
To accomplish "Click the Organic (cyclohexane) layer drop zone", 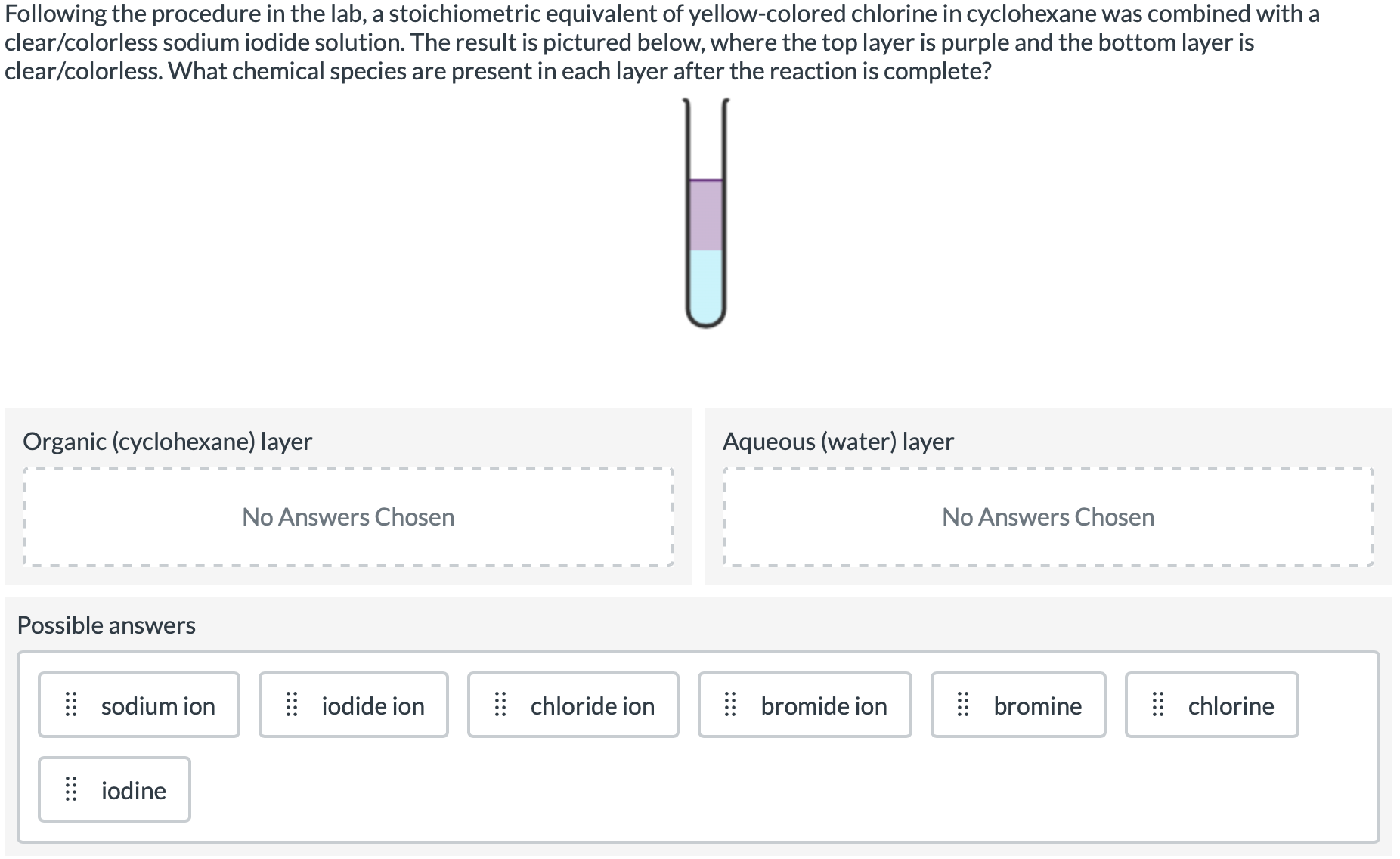I will (x=348, y=517).
